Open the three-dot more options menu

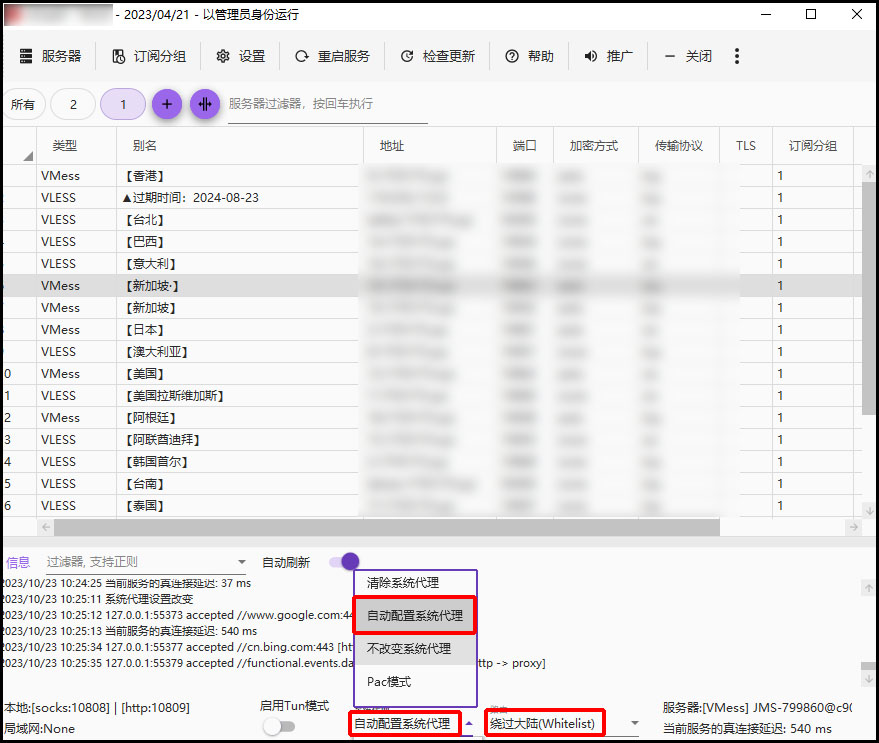tap(737, 57)
